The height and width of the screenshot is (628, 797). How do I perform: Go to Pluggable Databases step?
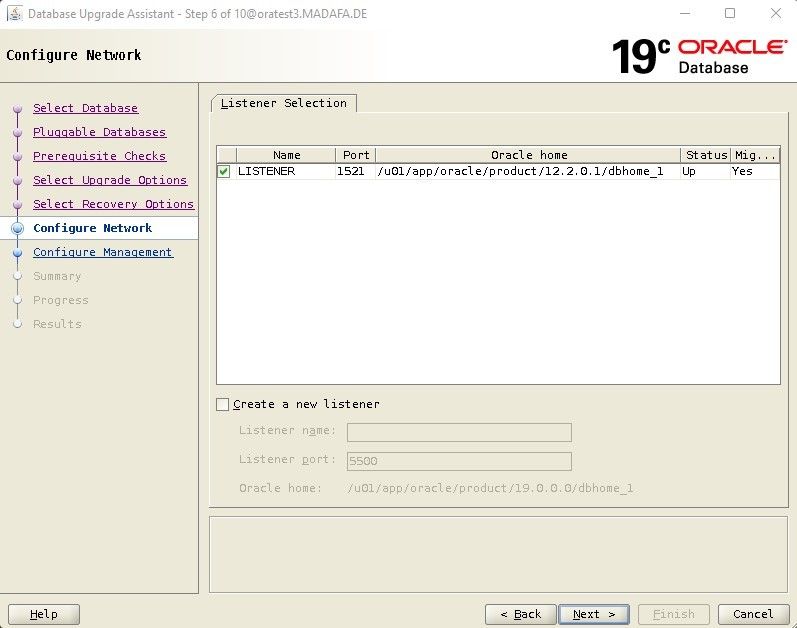point(100,132)
